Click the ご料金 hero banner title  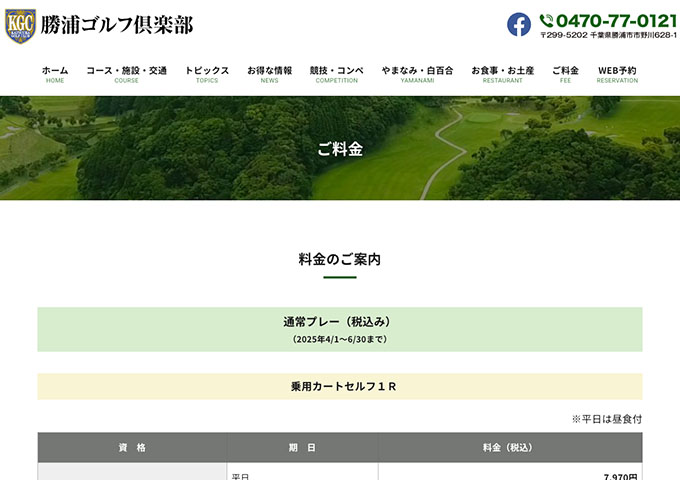click(340, 149)
